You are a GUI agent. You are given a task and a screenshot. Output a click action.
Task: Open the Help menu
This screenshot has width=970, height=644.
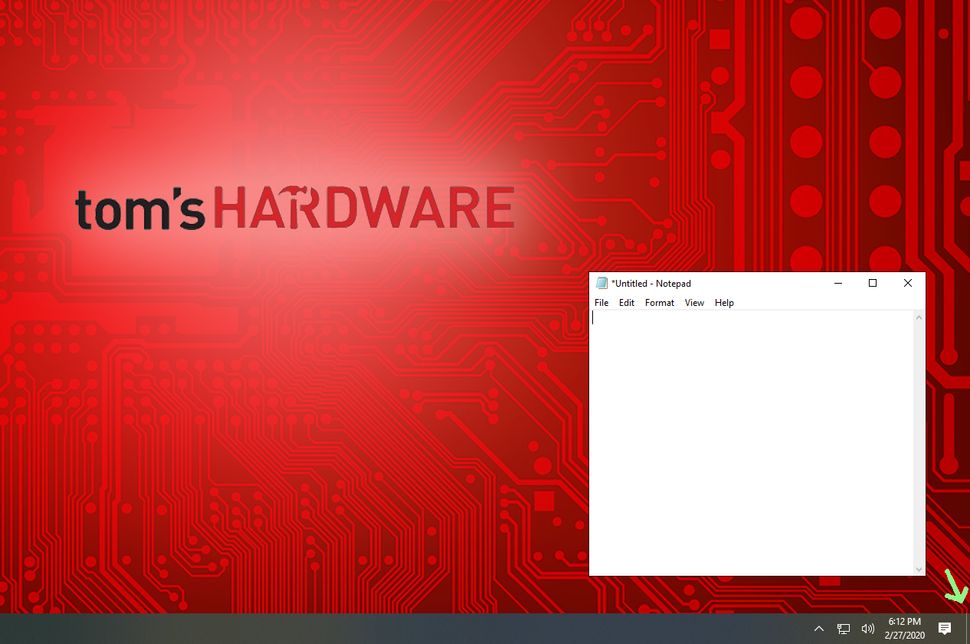[x=724, y=302]
